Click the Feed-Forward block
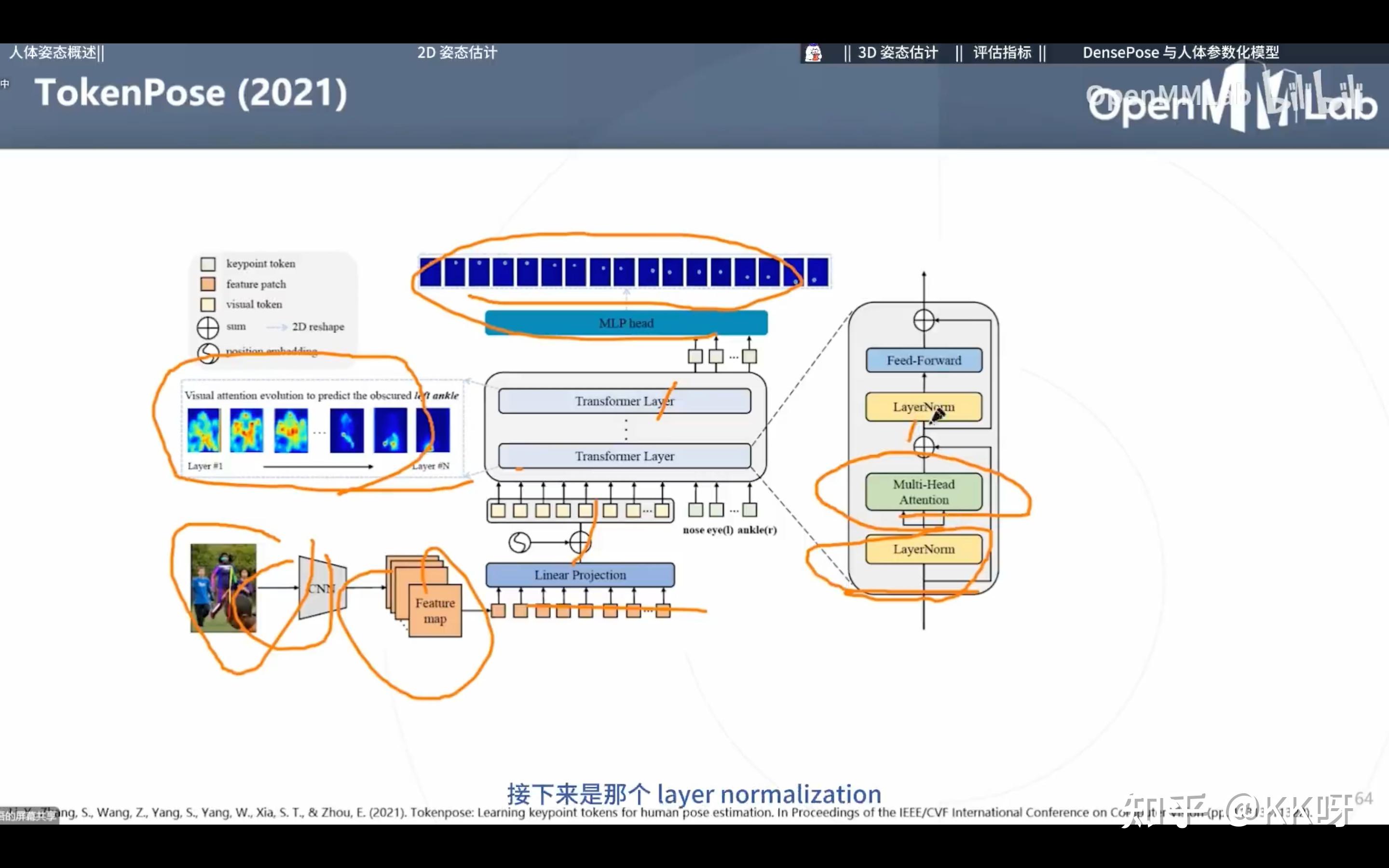Image resolution: width=1389 pixels, height=868 pixels. click(924, 360)
